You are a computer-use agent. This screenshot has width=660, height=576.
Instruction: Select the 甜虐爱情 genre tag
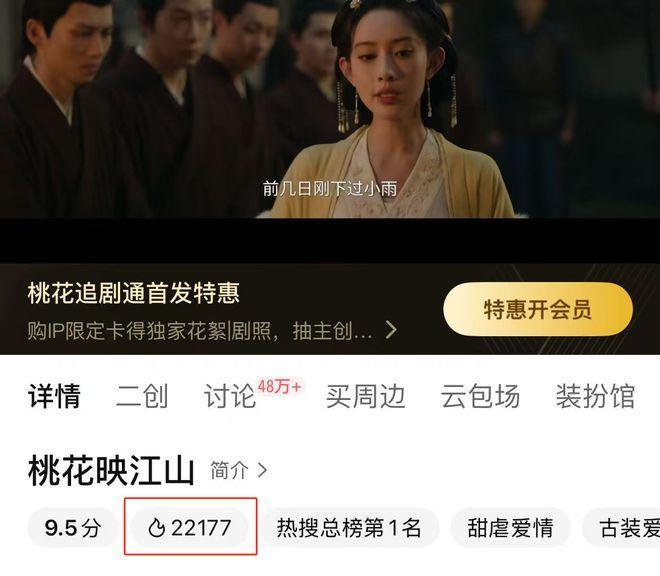point(510,528)
